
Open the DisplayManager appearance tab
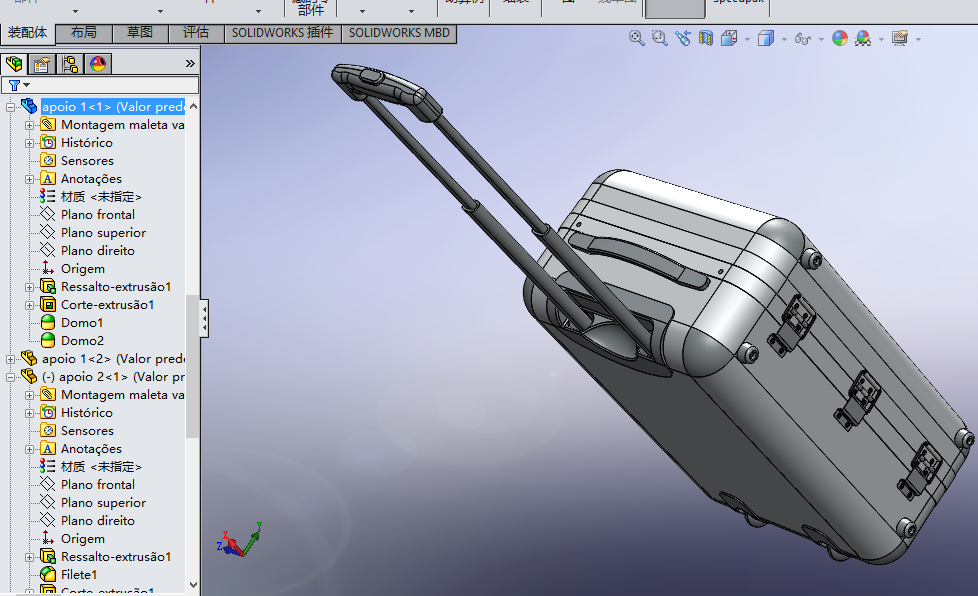click(x=98, y=64)
